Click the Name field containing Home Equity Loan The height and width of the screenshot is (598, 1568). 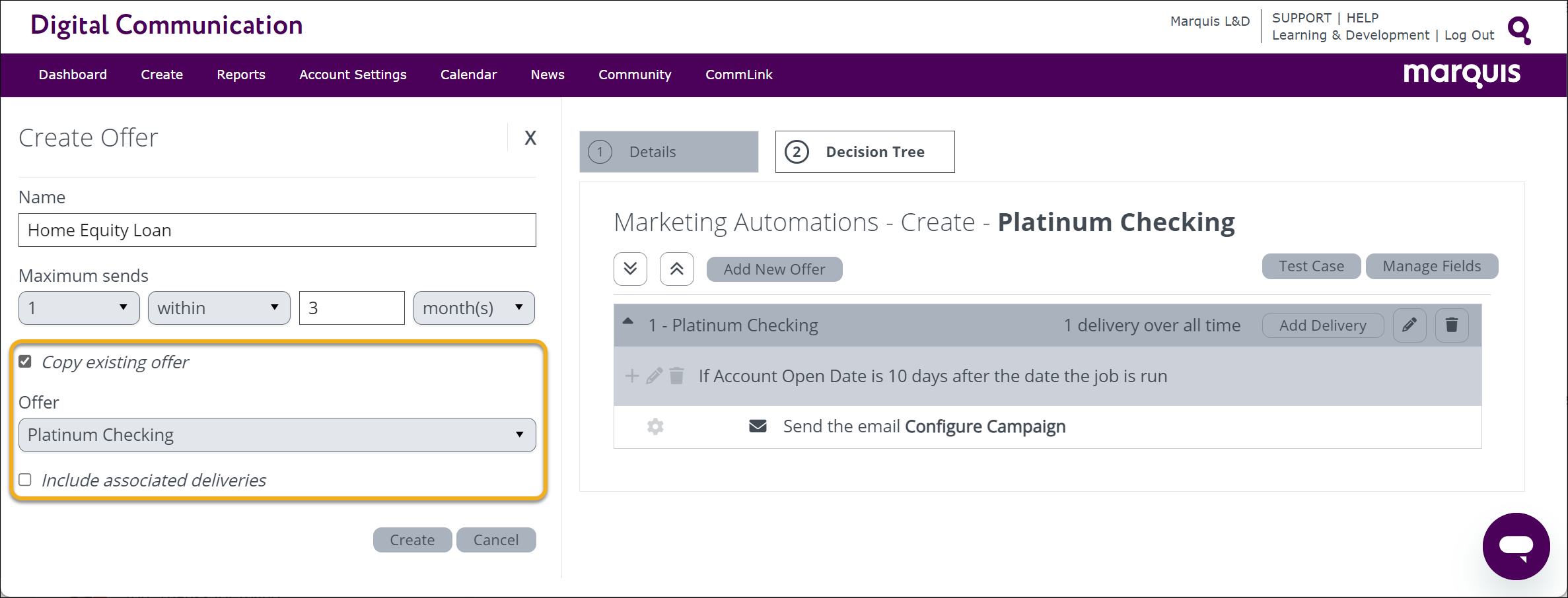[x=277, y=230]
